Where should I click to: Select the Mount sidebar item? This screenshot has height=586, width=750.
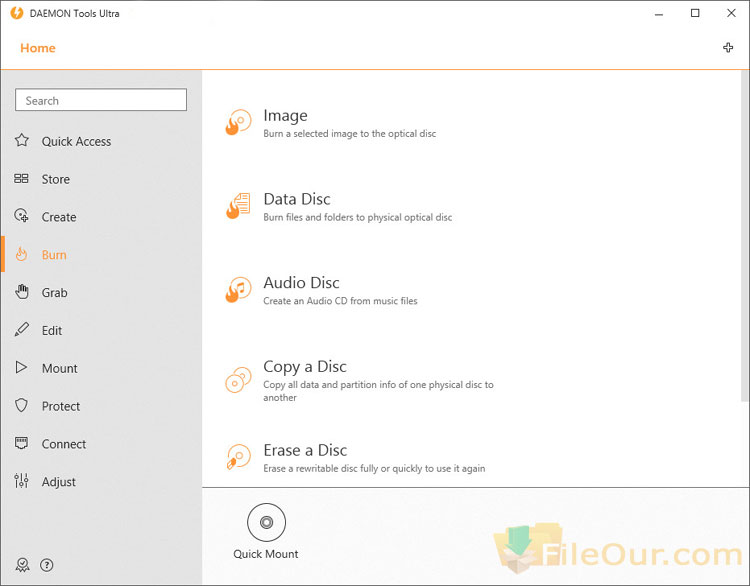59,369
